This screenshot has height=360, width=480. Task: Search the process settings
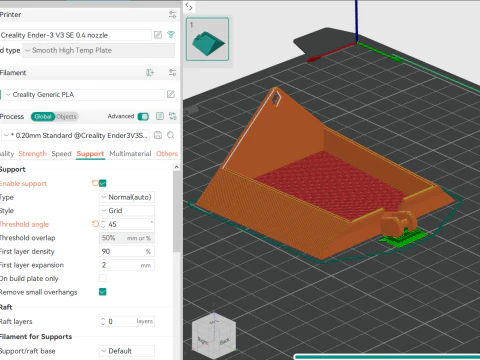[171, 135]
